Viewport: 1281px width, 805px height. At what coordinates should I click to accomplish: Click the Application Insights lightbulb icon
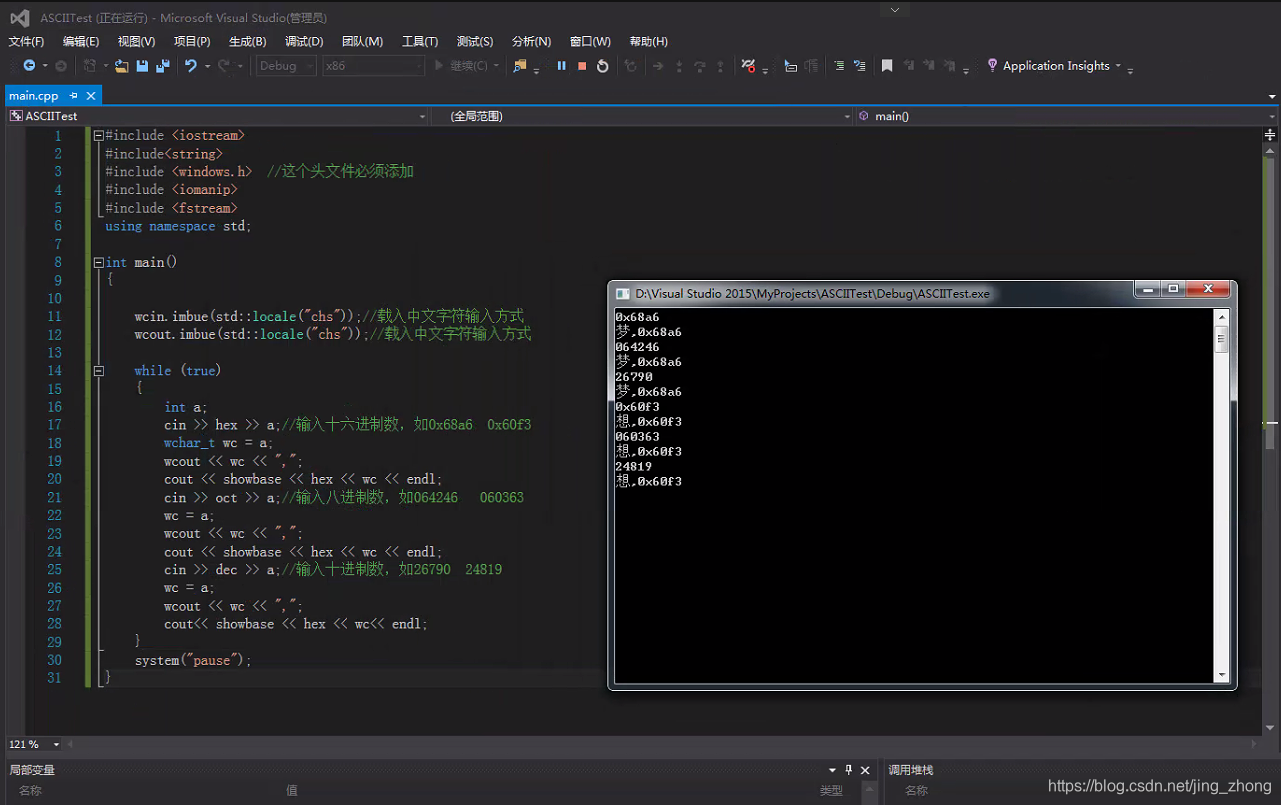coord(992,65)
